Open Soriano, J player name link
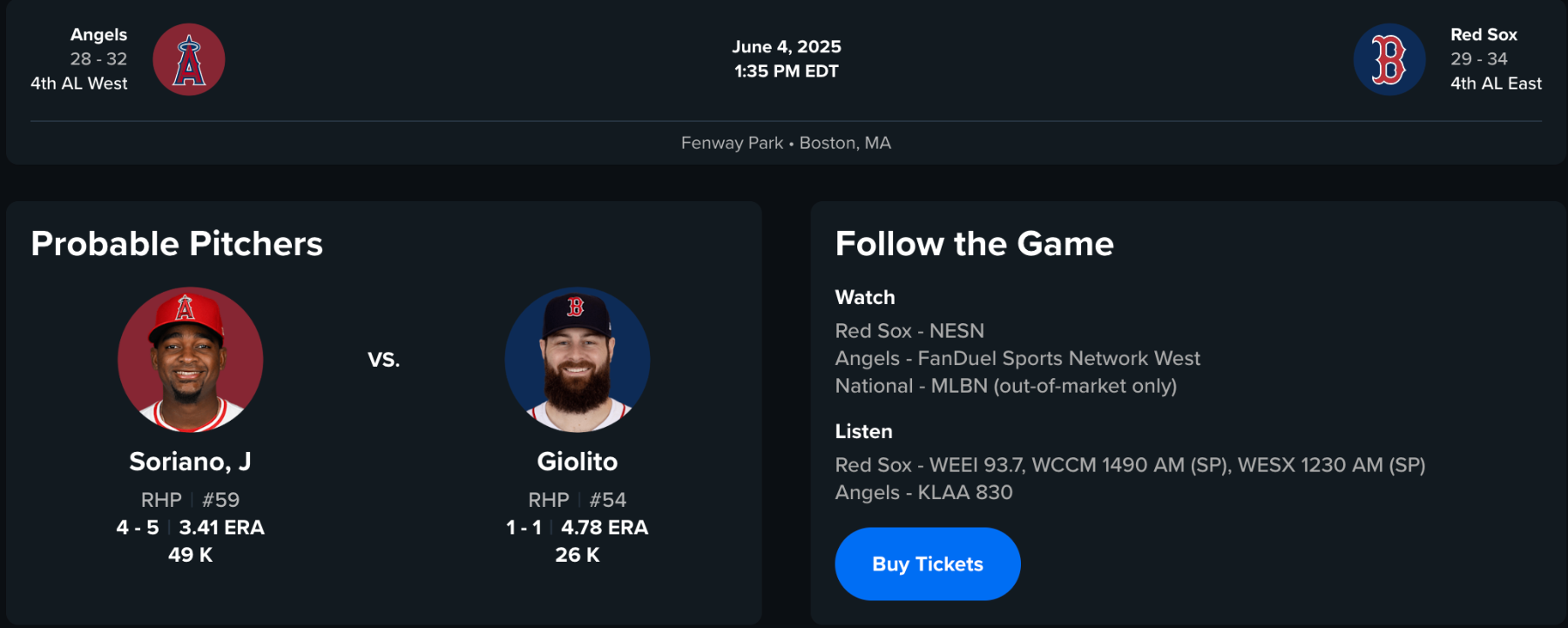Image resolution: width=1568 pixels, height=628 pixels. [190, 462]
